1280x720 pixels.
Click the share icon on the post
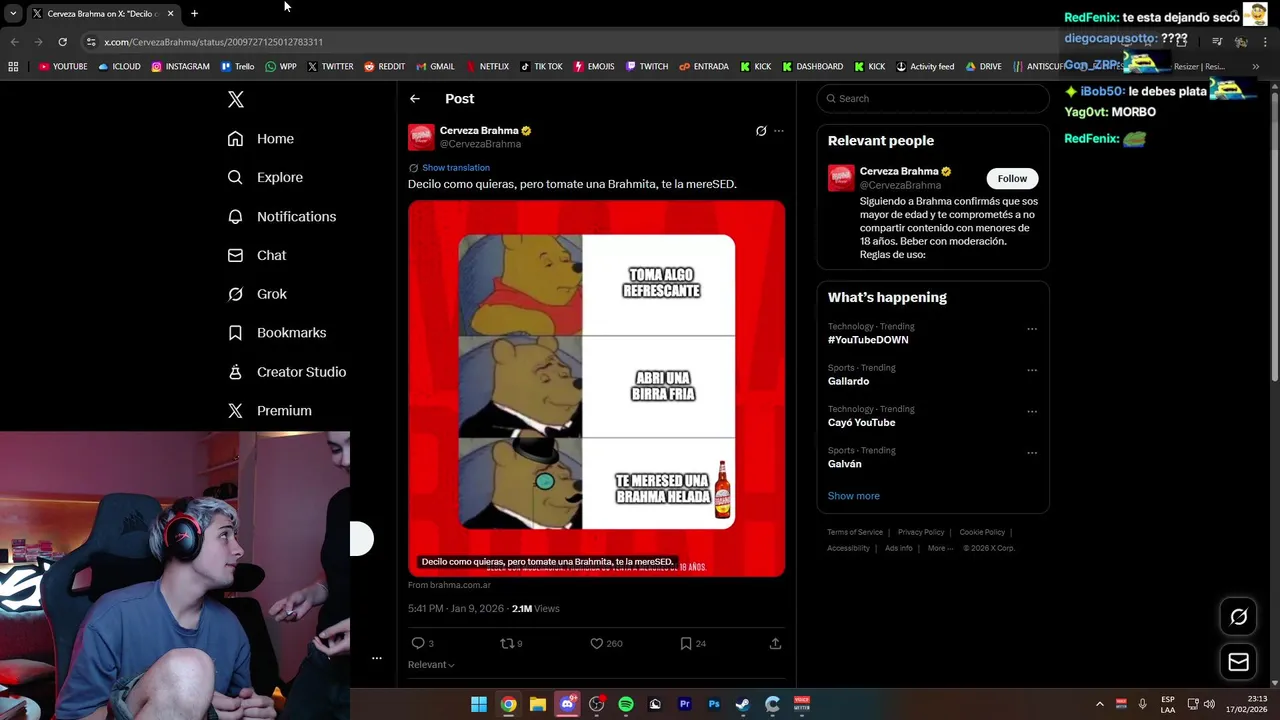point(775,643)
